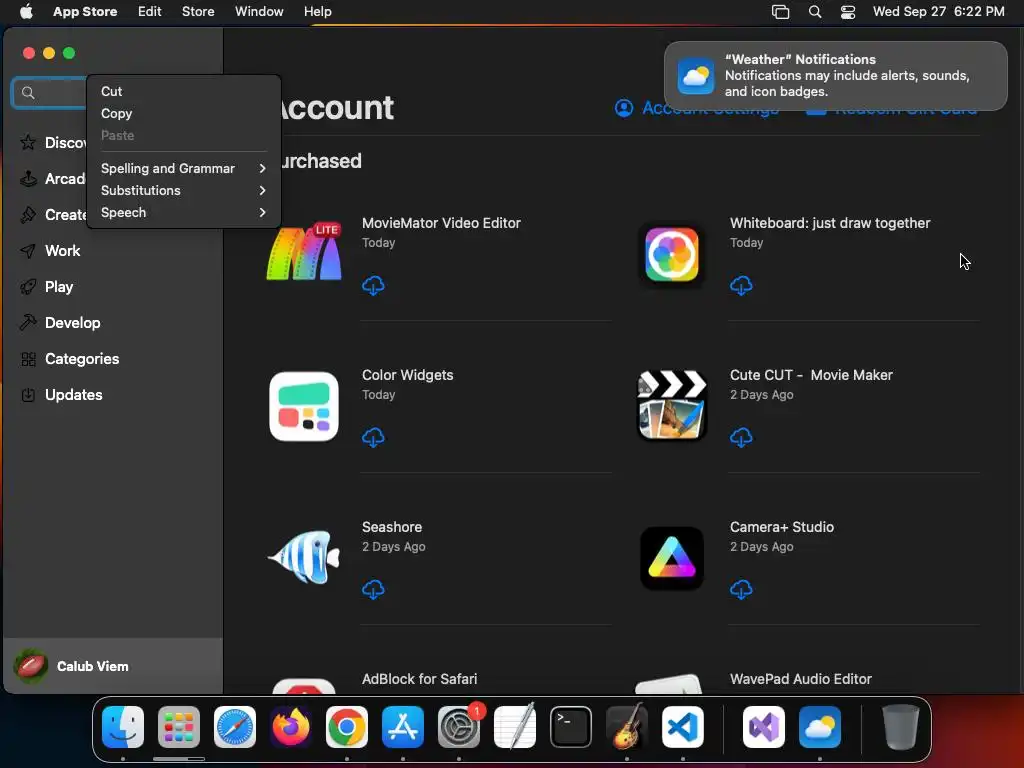Viewport: 1024px width, 768px height.
Task: Select the Discover star icon in sidebar
Action: click(x=28, y=142)
